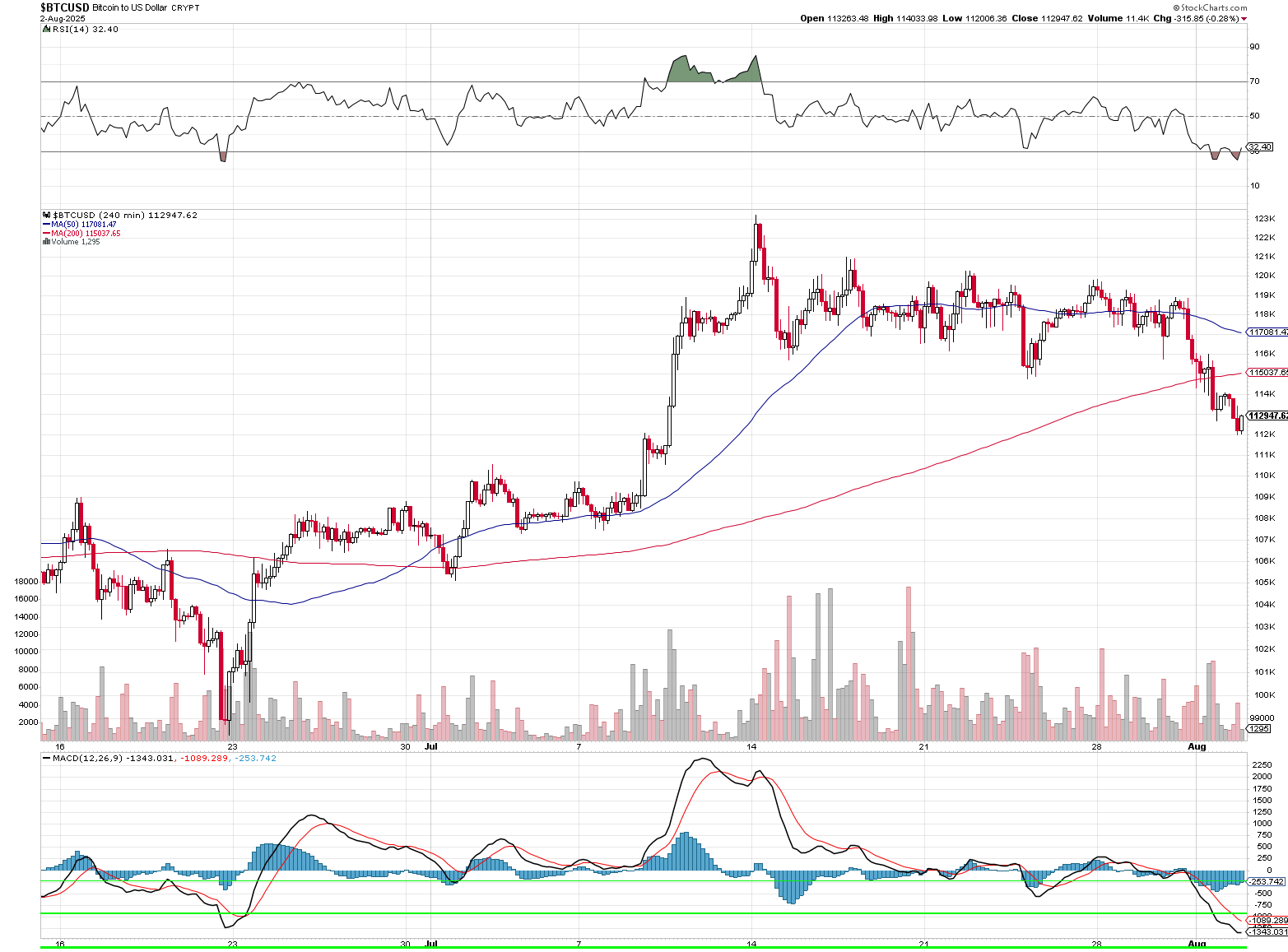The height and width of the screenshot is (952, 1288).
Task: Click the 117081.47 MA(50) axis price tag
Action: 1267,332
